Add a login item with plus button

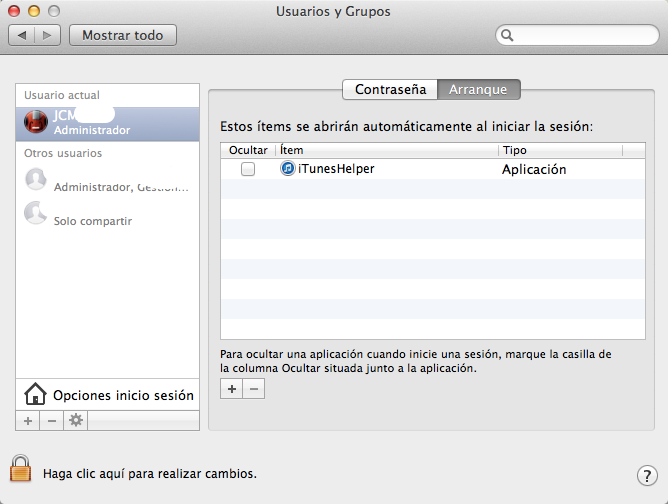click(x=232, y=389)
